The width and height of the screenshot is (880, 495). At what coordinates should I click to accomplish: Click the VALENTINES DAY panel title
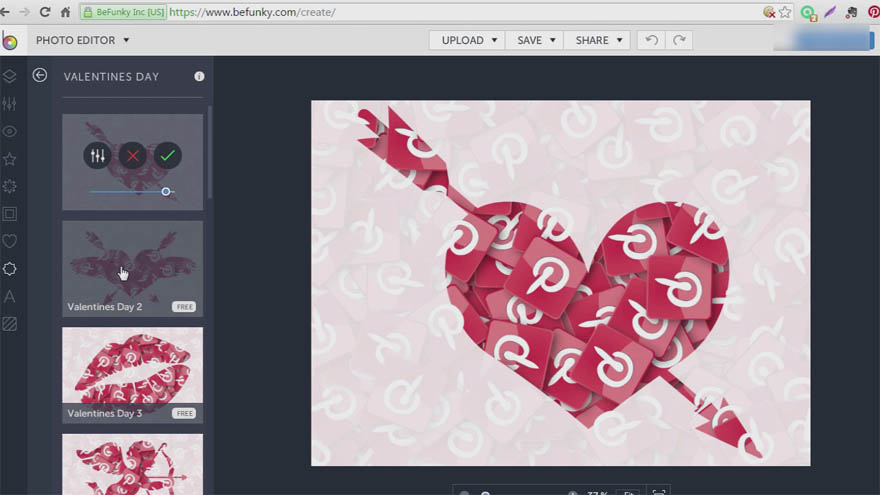111,77
